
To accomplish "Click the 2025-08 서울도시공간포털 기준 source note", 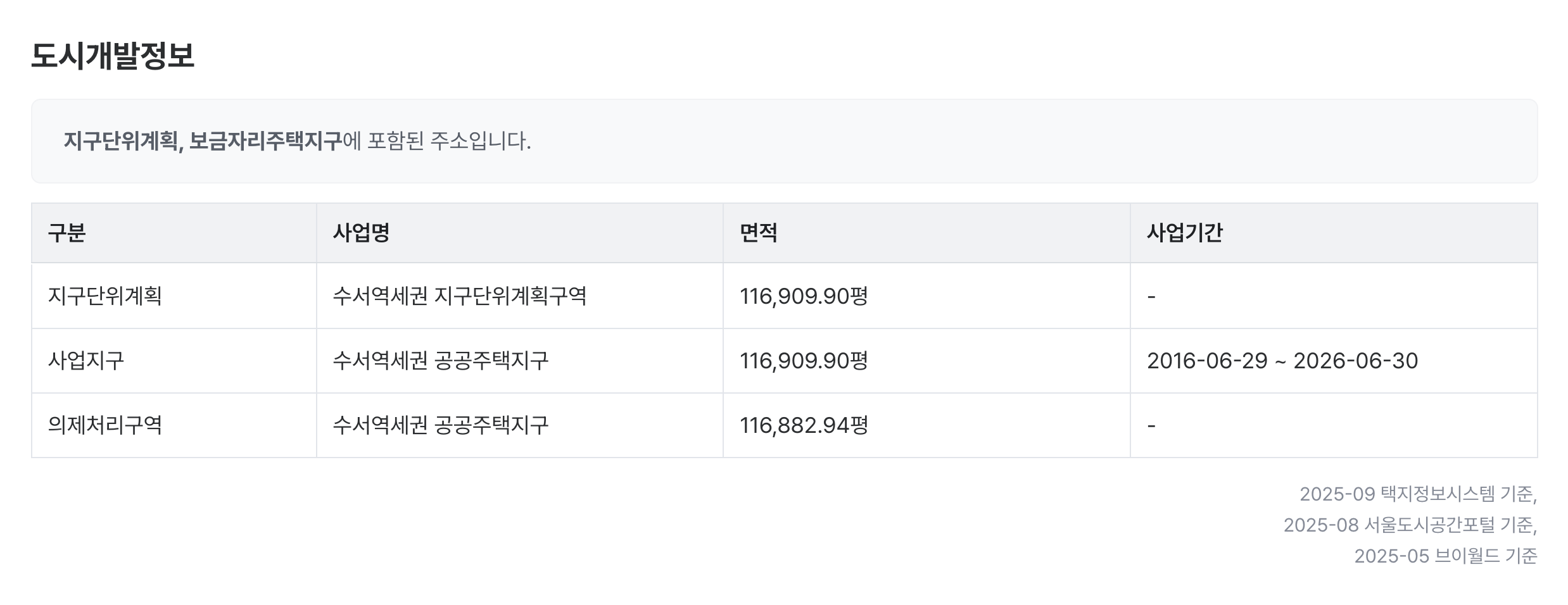I will click(1410, 525).
